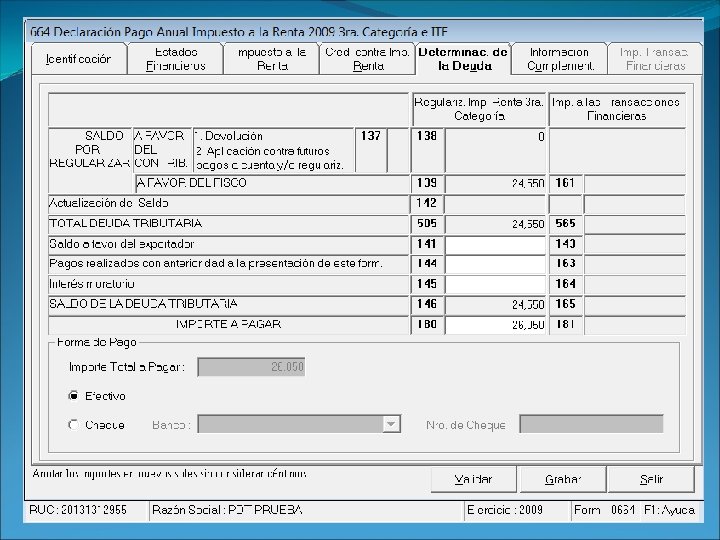Click Importe a Pagar field casilla 180
Screen dimensions: 720x540
(x=495, y=325)
